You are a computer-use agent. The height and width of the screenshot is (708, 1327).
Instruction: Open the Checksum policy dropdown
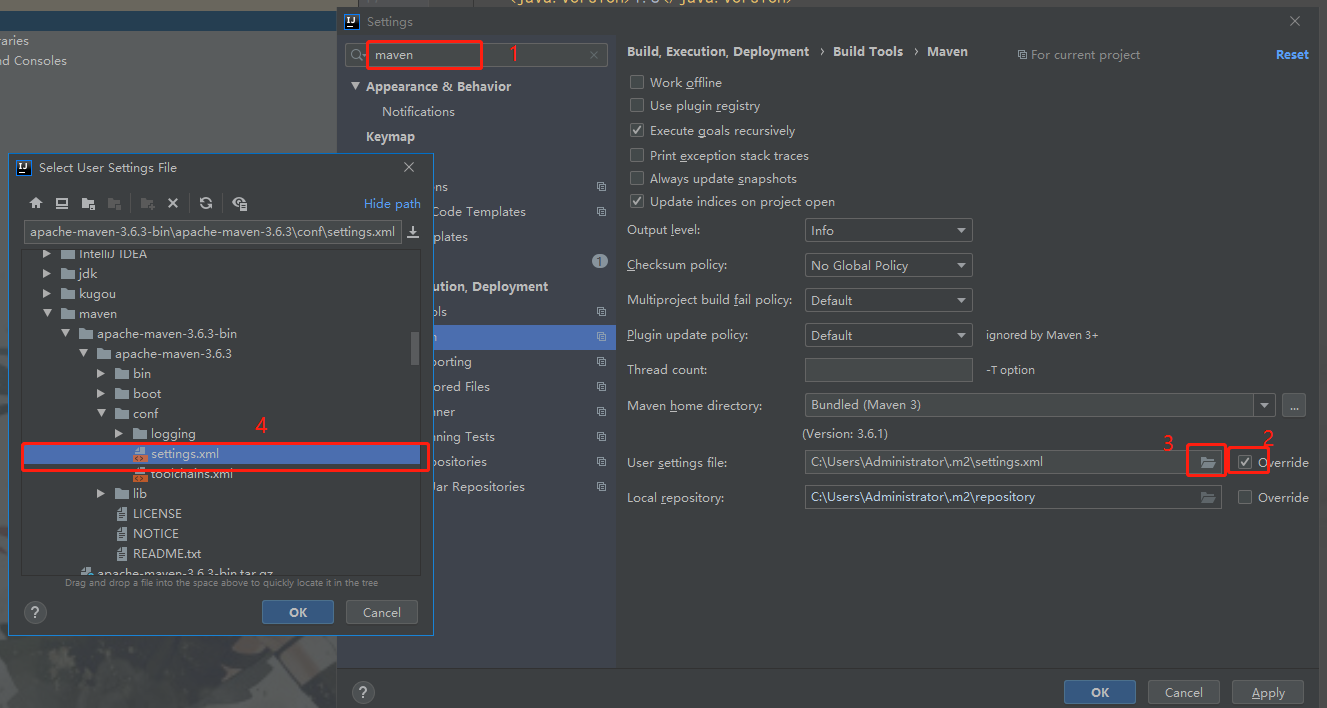point(888,265)
